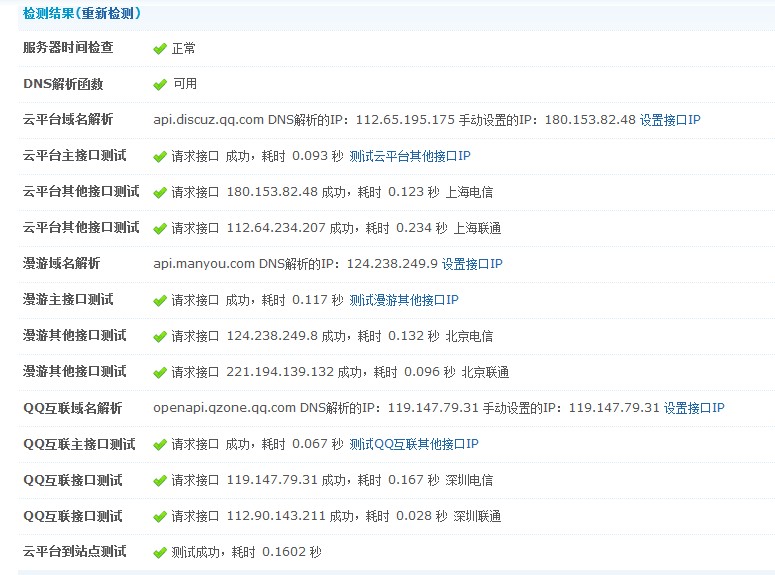775x575 pixels.
Task: Click check icon in 云平台到站点测试 row
Action: point(160,552)
